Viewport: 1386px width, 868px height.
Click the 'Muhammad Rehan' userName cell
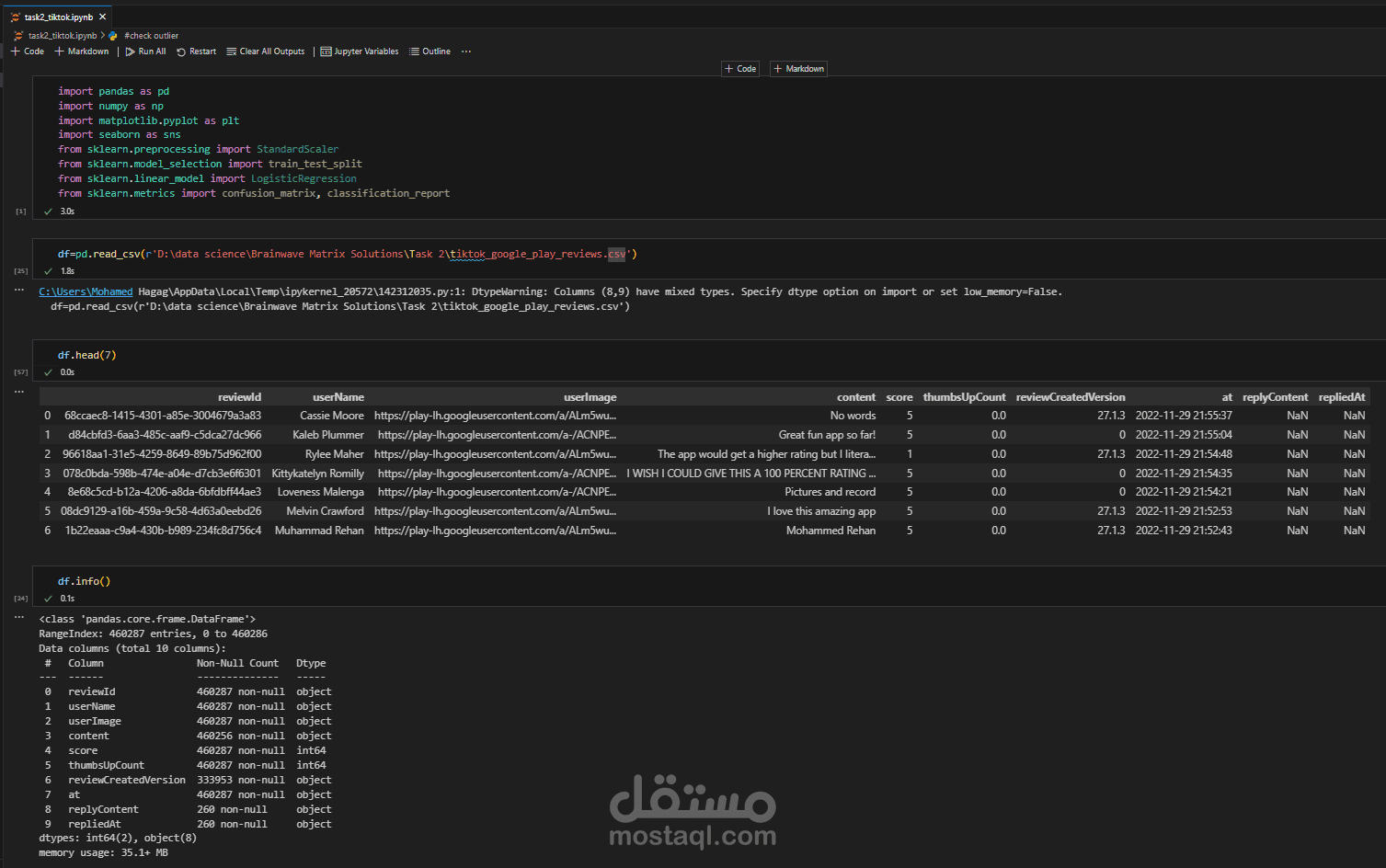[x=319, y=531]
